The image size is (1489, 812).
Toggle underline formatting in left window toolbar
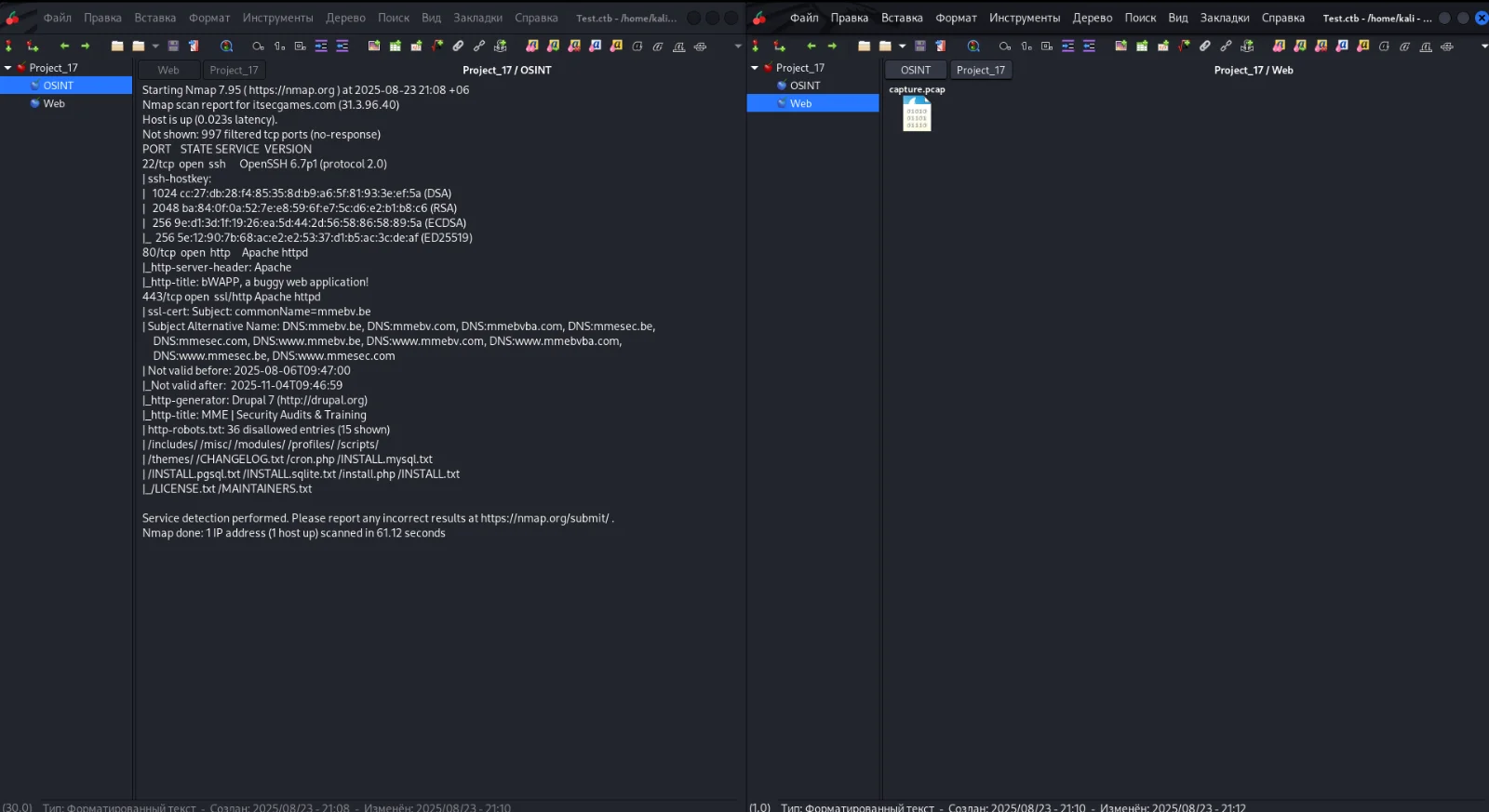[679, 46]
